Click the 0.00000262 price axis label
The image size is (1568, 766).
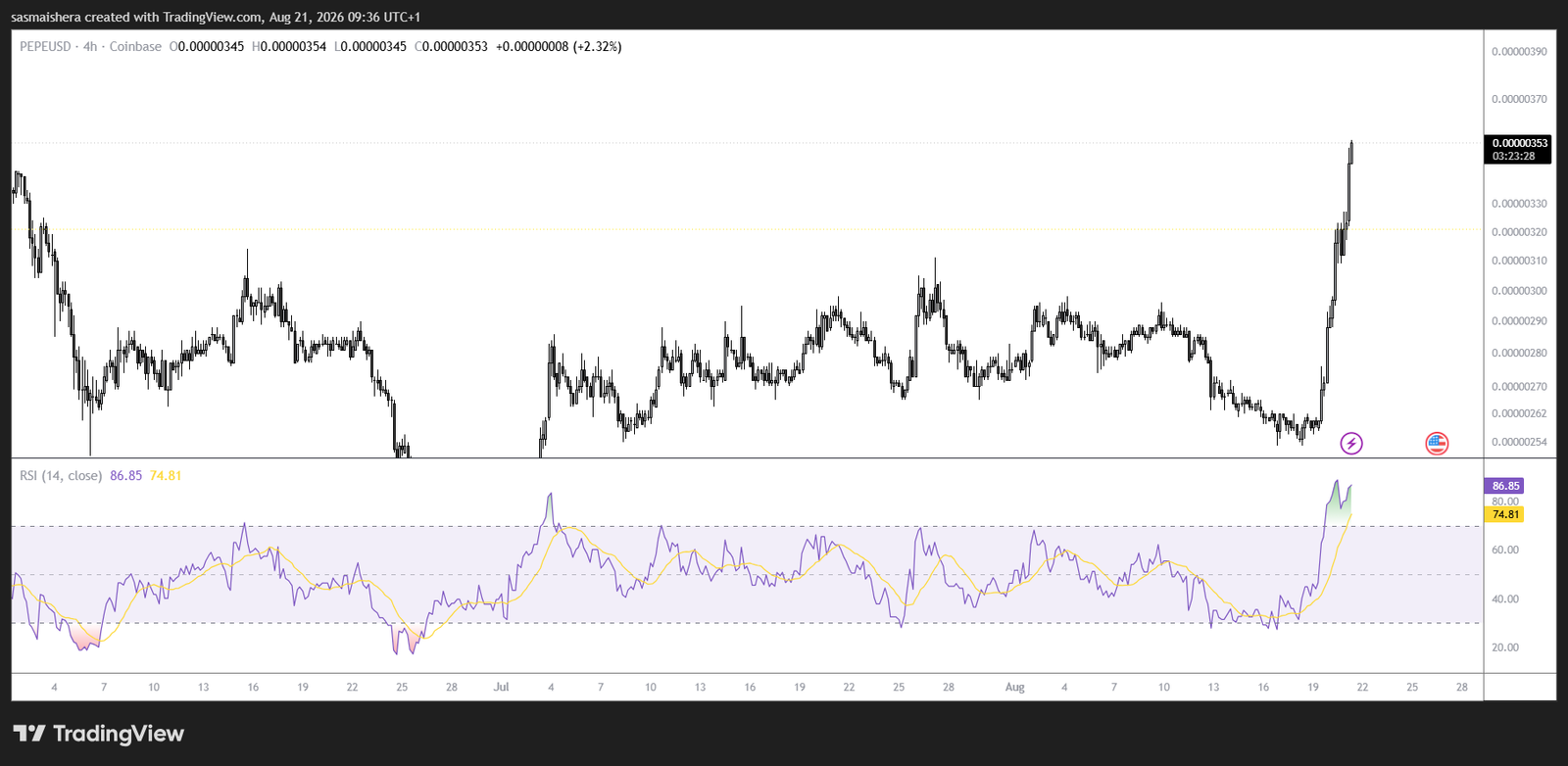tap(1519, 413)
